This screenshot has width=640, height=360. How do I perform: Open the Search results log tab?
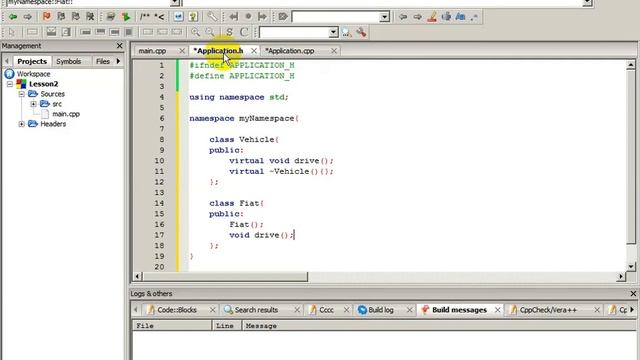pos(256,310)
